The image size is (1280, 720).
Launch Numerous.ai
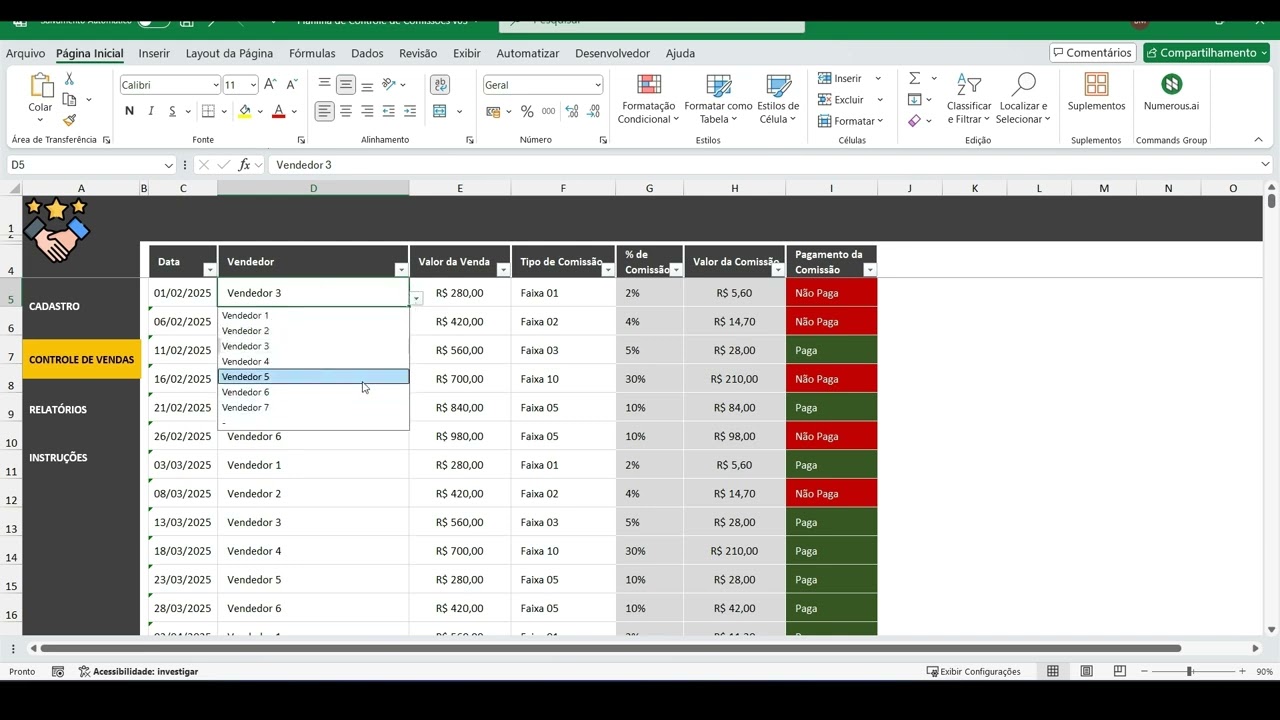coord(1171,91)
